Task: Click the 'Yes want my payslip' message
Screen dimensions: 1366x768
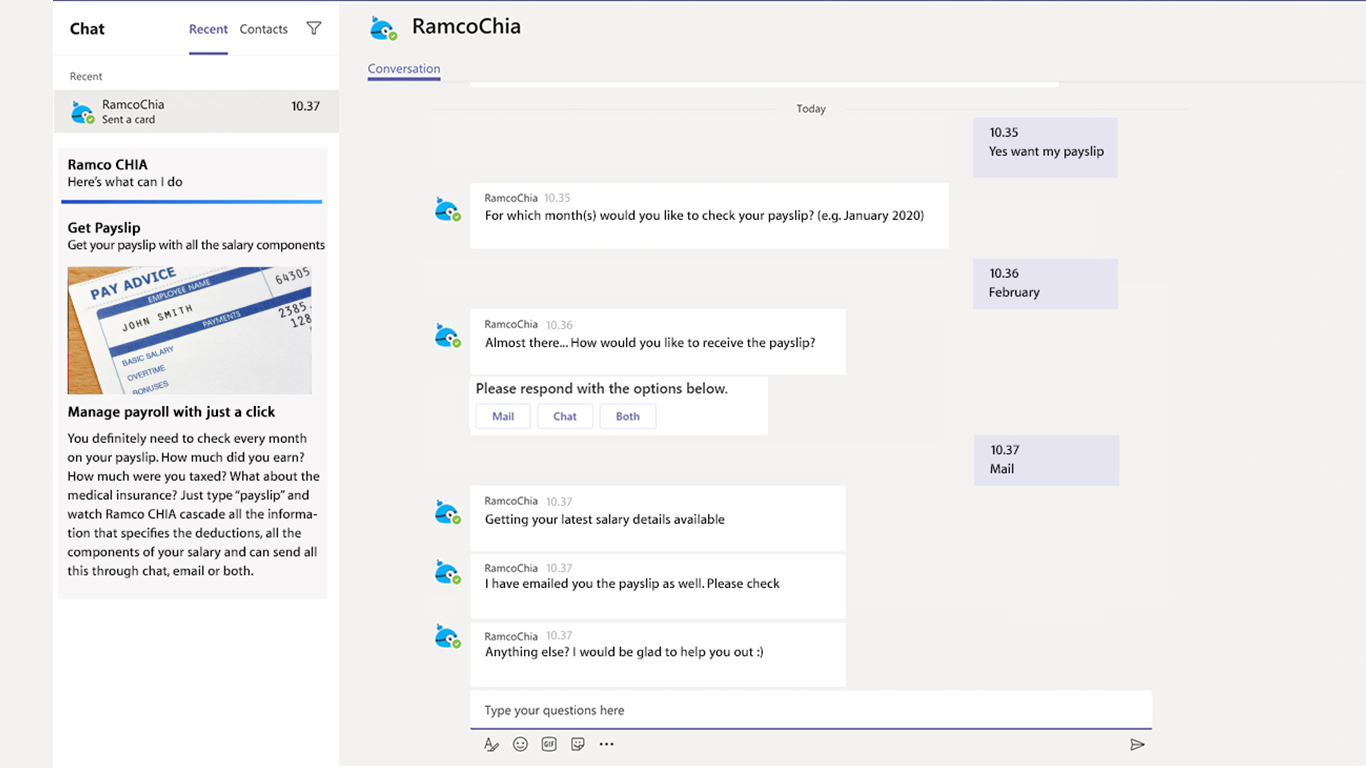Action: pos(1046,148)
